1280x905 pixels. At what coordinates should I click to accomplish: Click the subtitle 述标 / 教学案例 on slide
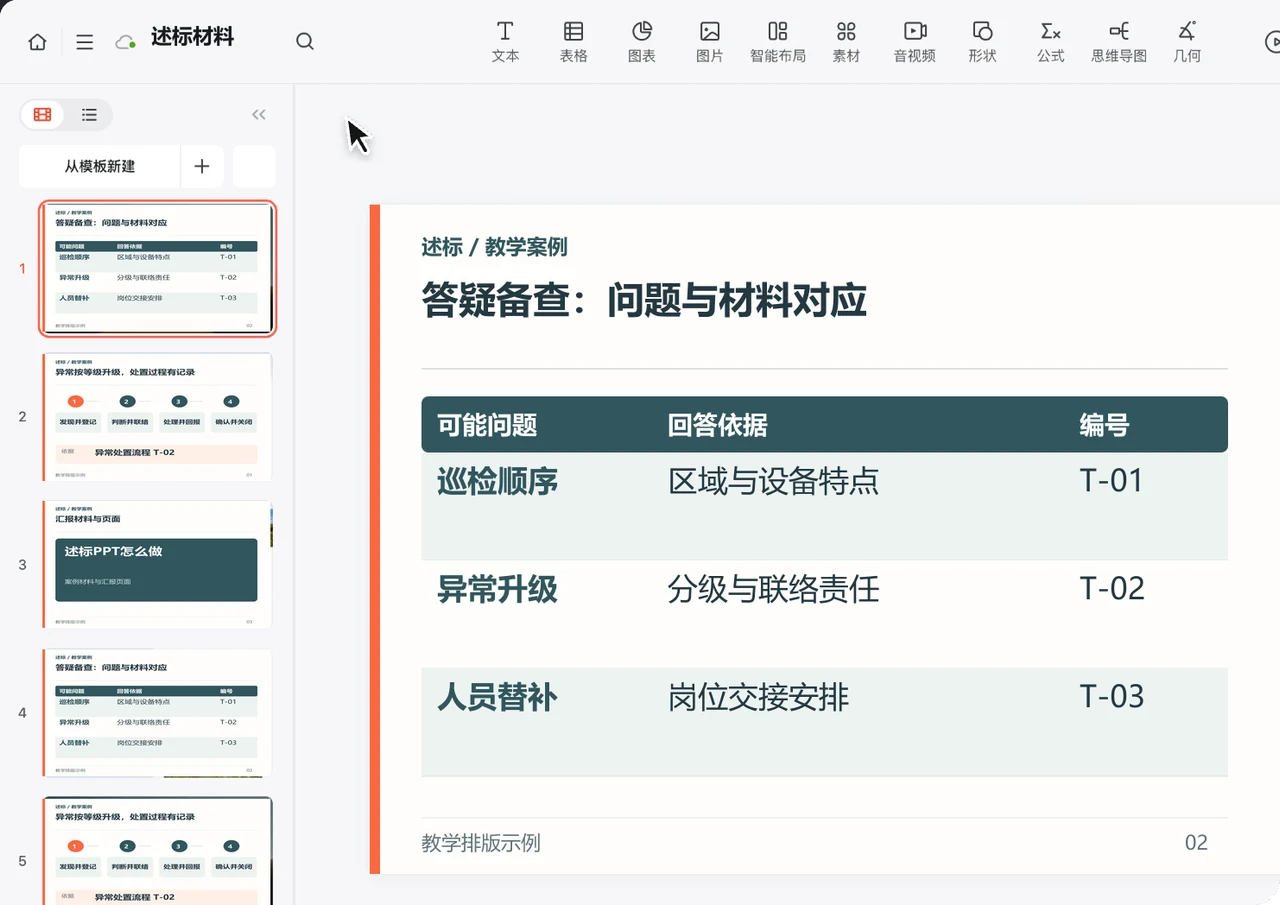pos(494,247)
